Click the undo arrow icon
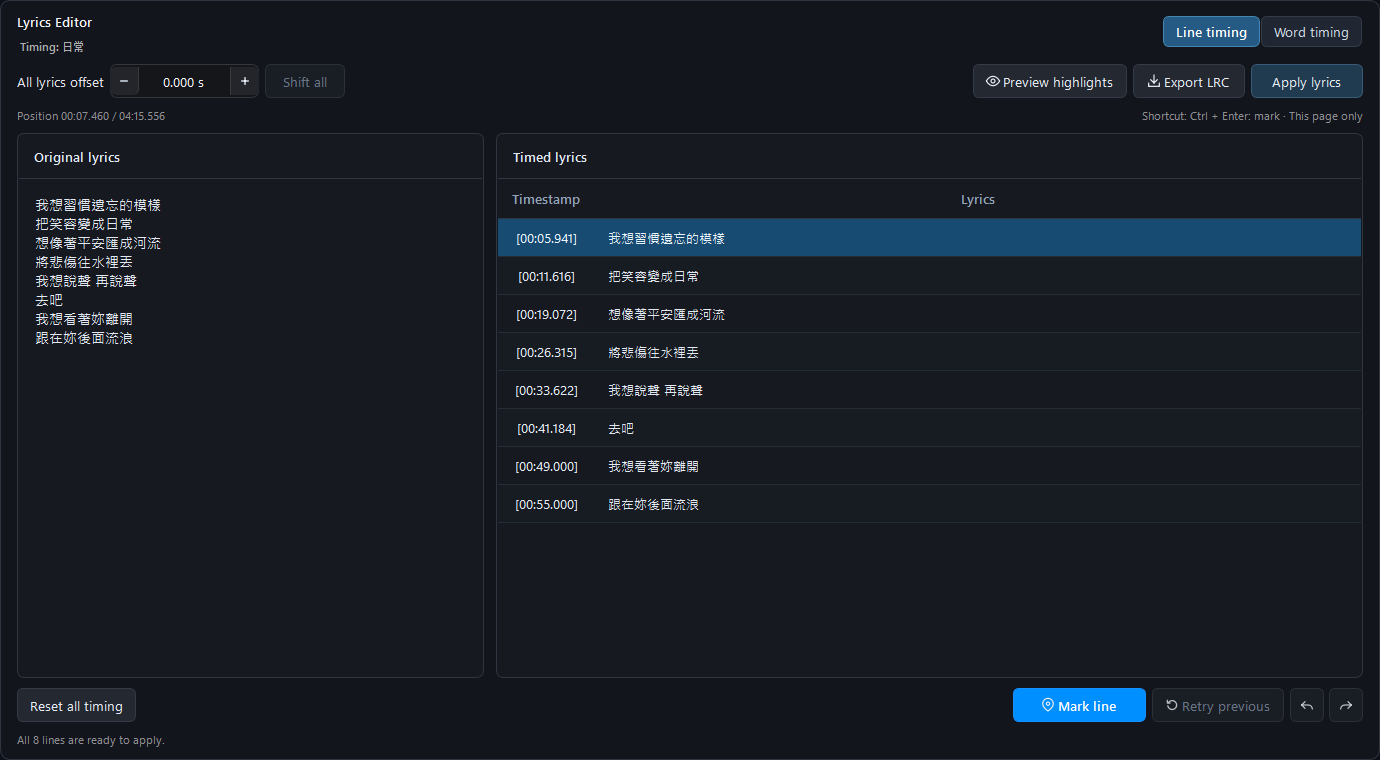The height and width of the screenshot is (760, 1380). [1307, 705]
